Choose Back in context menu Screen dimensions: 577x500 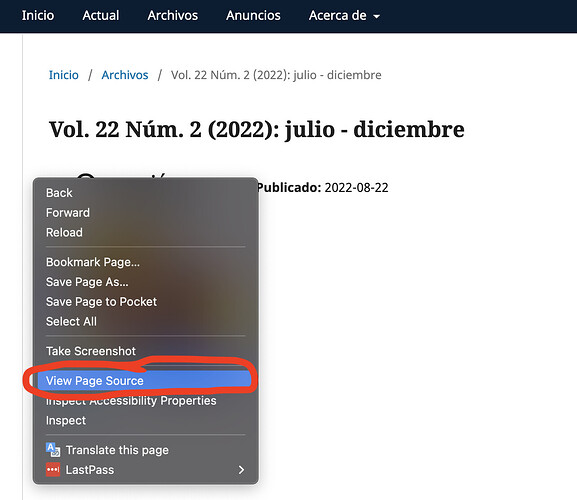tap(144, 193)
